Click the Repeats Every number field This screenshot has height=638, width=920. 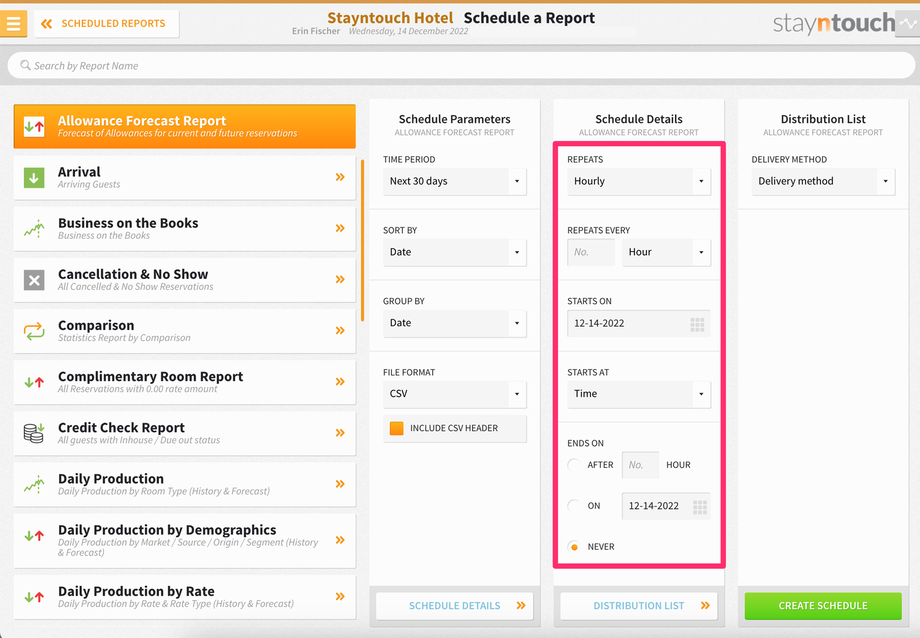[x=591, y=252]
